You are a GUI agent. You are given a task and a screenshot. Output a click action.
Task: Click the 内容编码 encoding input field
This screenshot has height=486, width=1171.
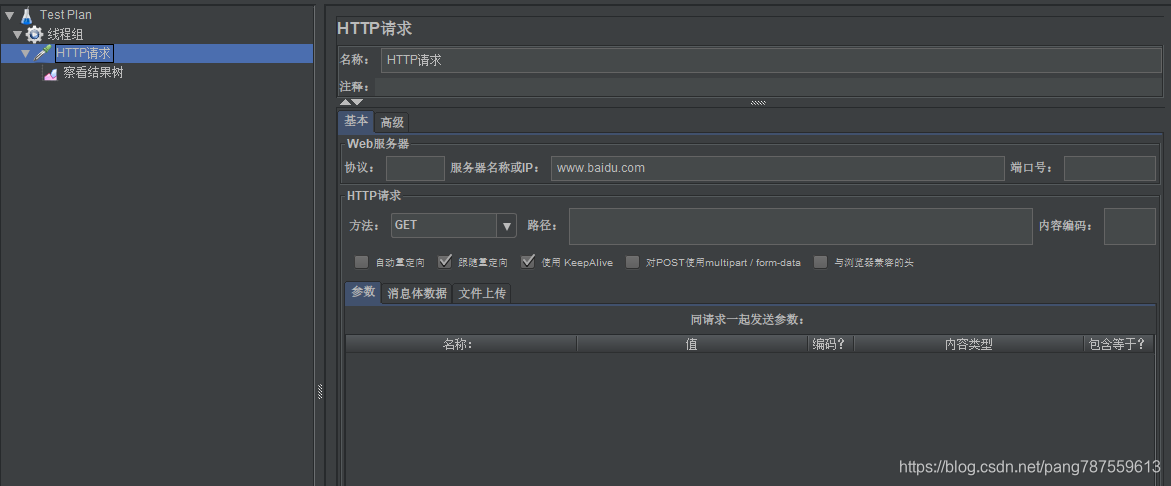pos(1129,226)
